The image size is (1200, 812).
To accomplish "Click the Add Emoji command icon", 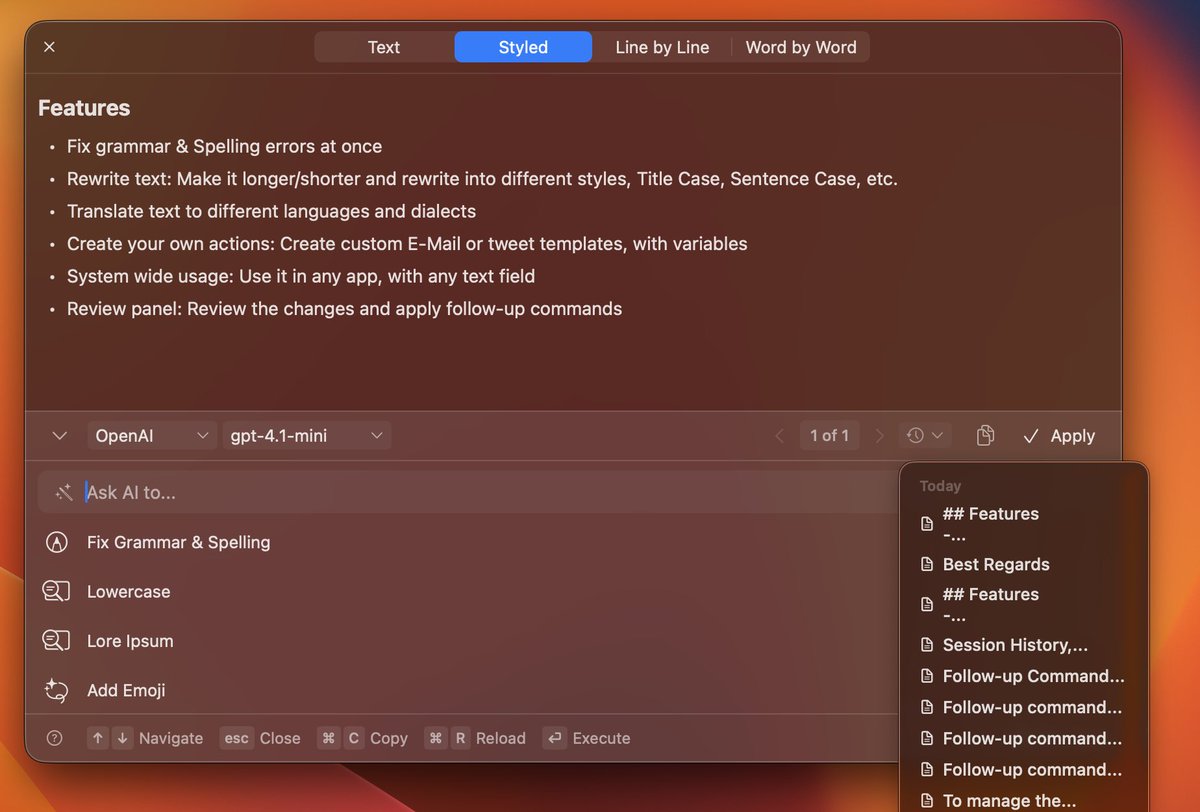I will point(56,690).
